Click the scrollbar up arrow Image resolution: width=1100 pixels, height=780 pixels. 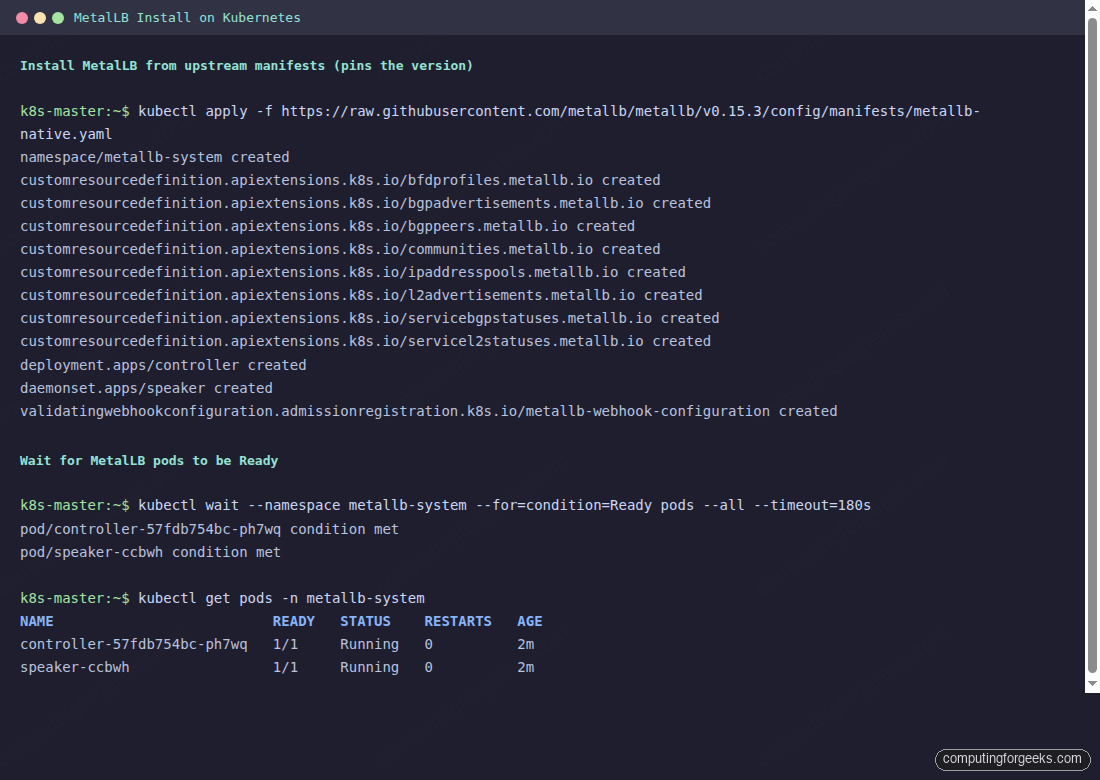1092,8
